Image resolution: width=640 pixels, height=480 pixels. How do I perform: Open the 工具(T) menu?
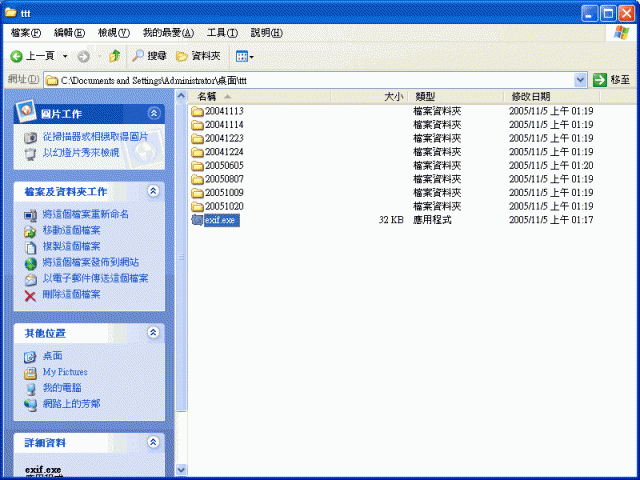point(222,33)
